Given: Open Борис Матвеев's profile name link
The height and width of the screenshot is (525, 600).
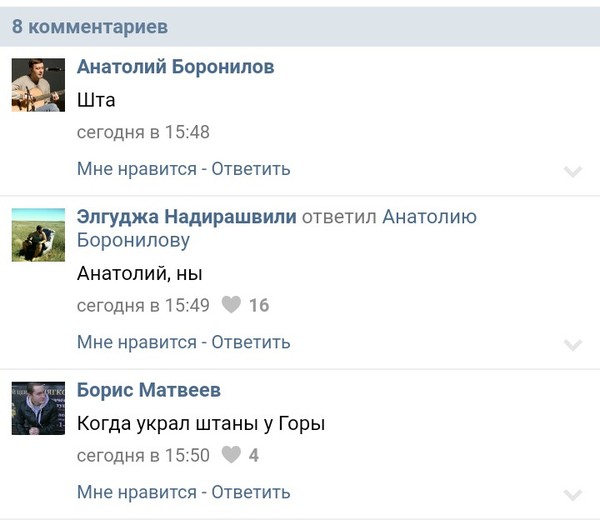Looking at the screenshot, I should point(149,390).
